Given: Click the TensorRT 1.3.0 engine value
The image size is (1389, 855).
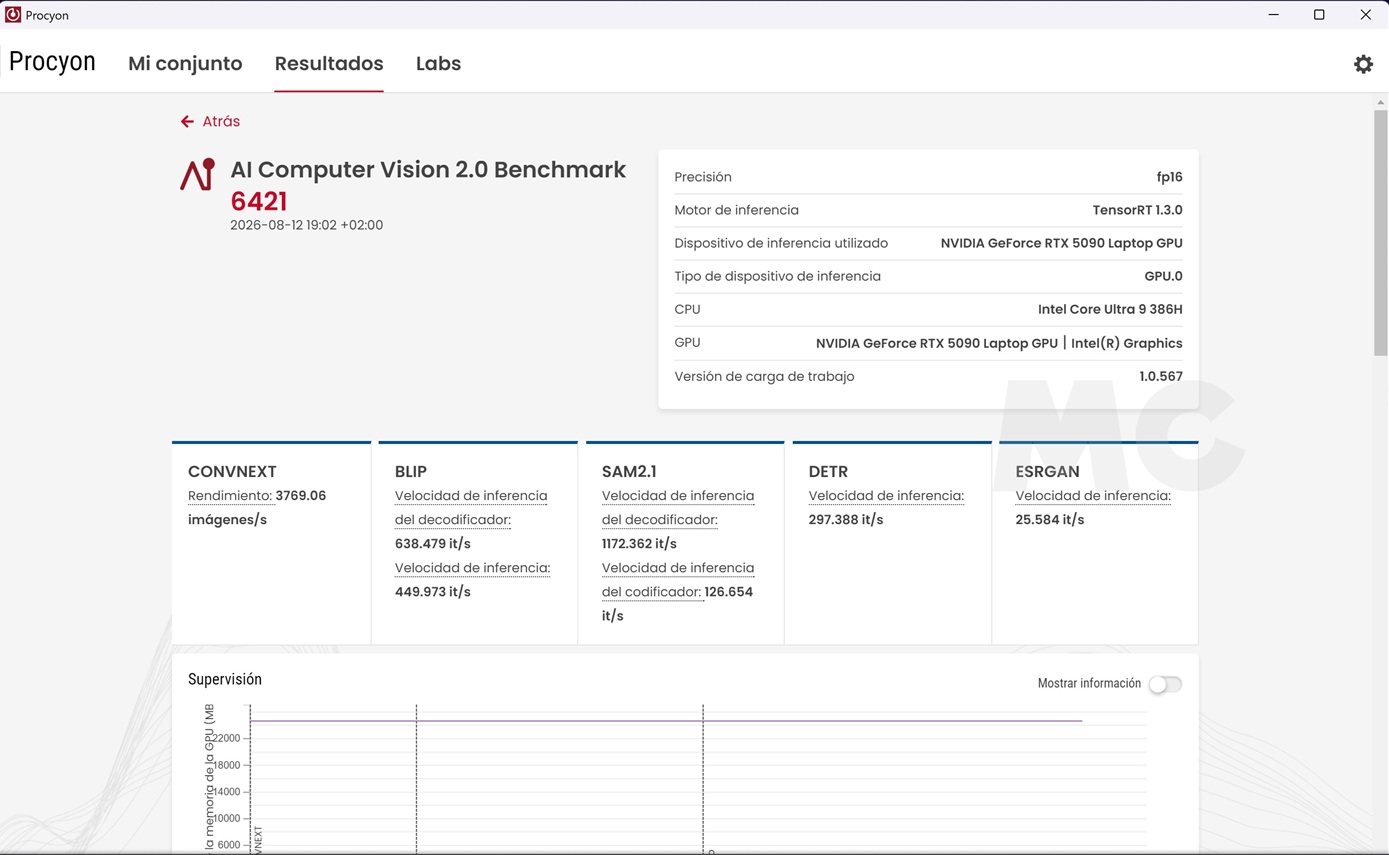Looking at the screenshot, I should [1138, 210].
